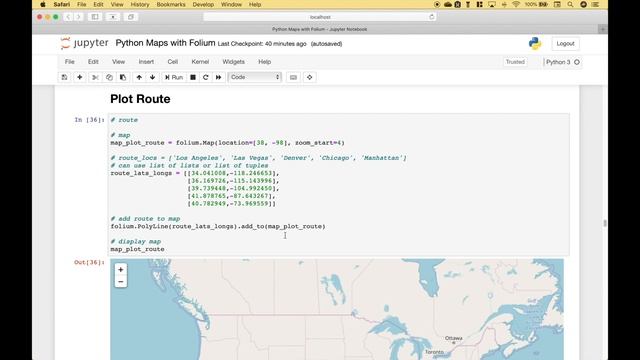Click the Logout button
The height and width of the screenshot is (360, 640).
(565, 44)
